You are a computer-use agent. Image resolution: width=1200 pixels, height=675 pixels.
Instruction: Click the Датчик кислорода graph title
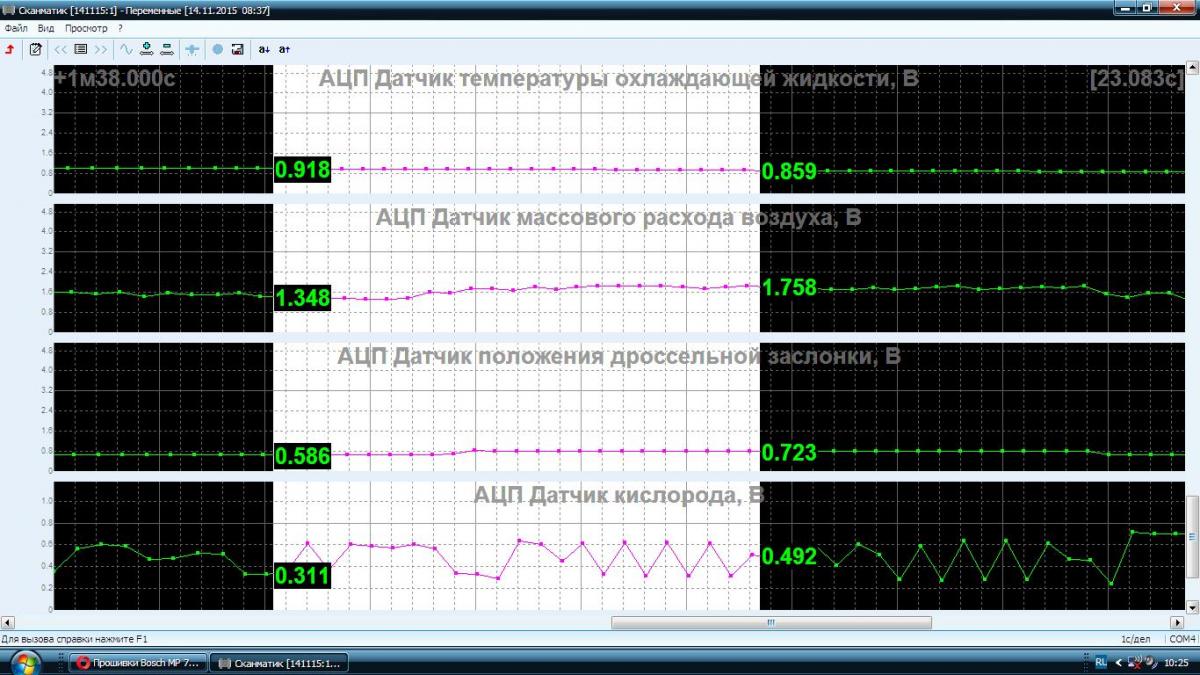point(619,494)
